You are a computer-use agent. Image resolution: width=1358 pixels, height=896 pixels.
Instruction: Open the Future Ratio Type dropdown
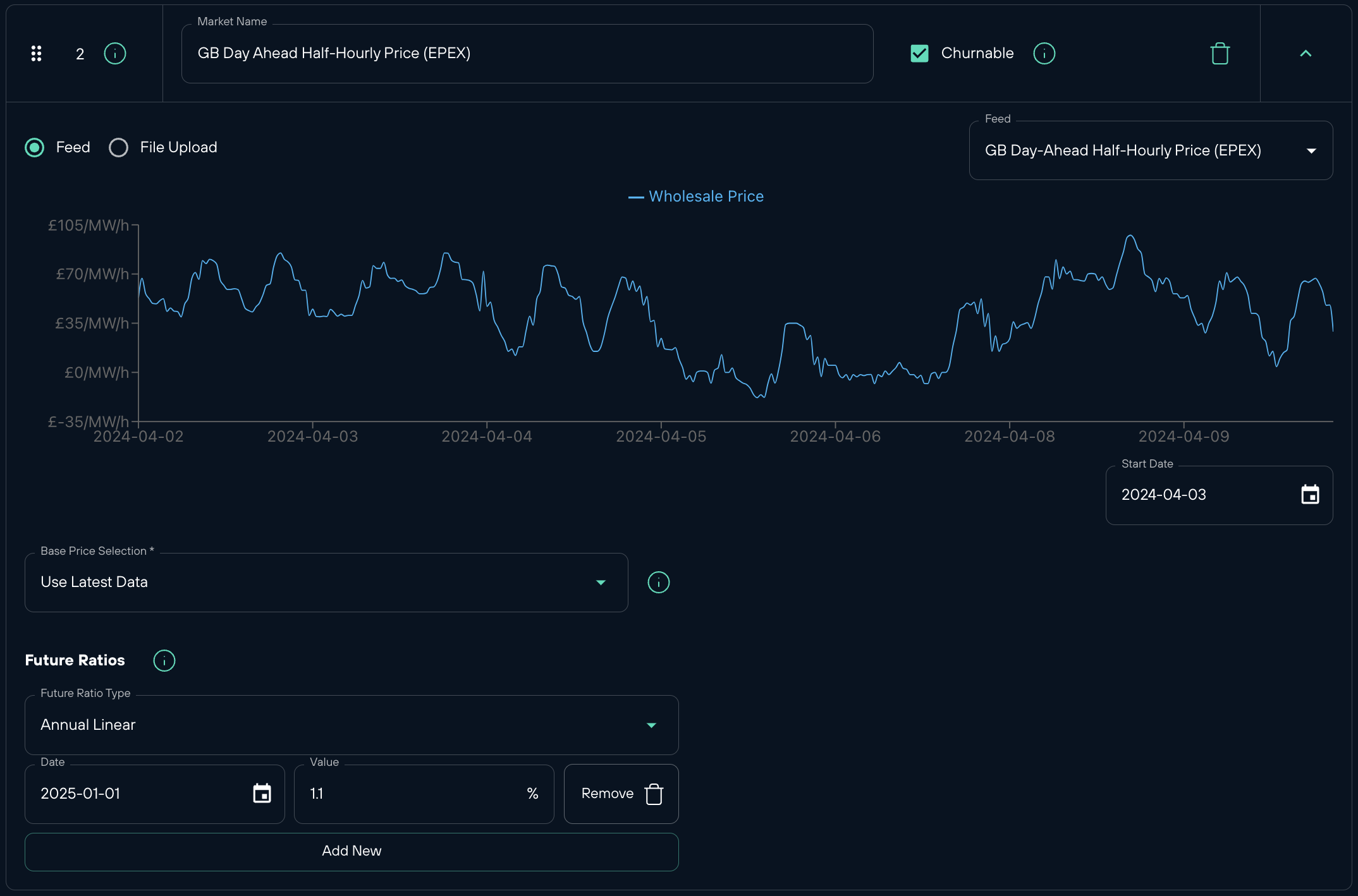651,725
